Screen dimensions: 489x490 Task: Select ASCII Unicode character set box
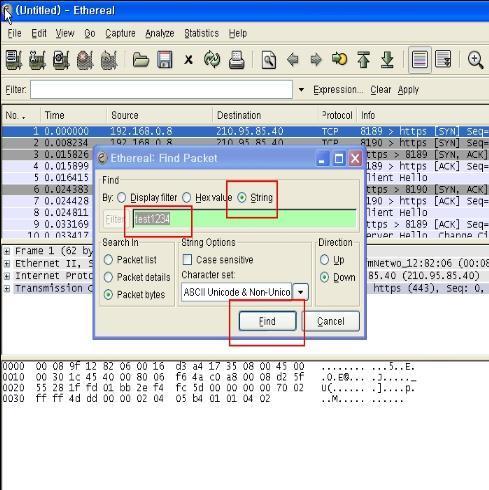(237, 292)
